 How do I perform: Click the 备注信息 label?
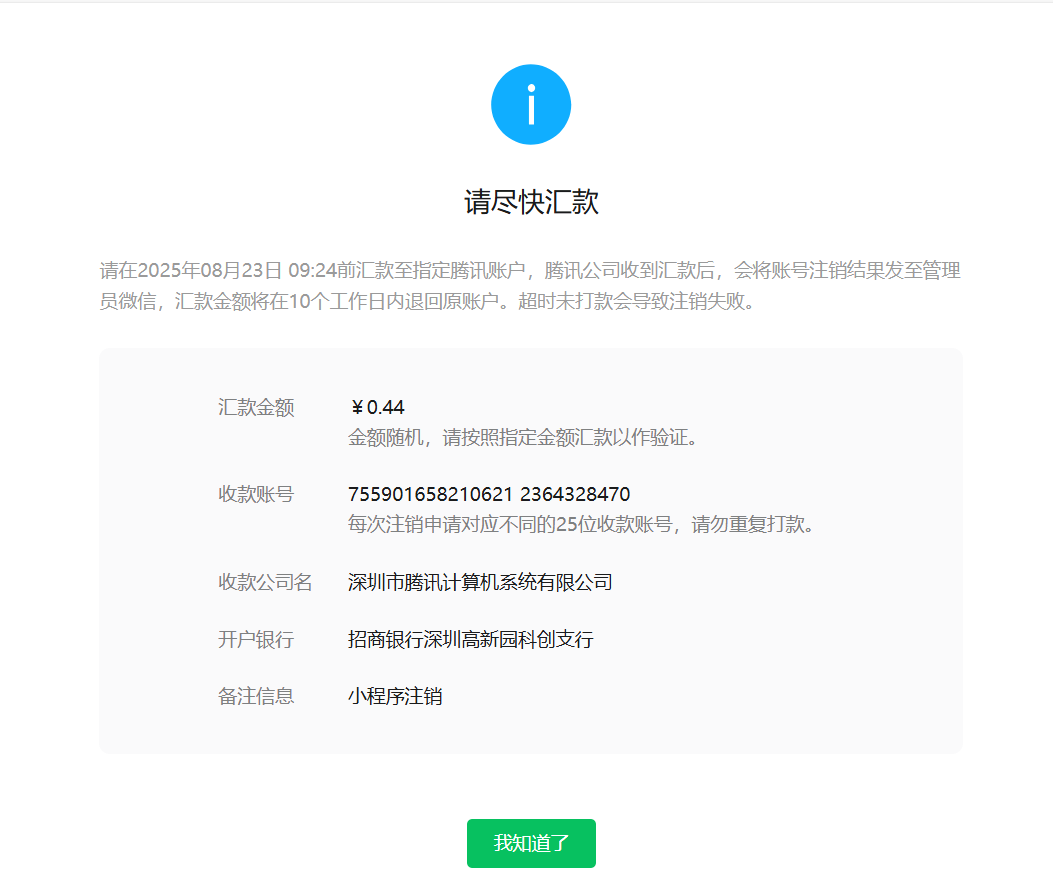pyautogui.click(x=256, y=696)
